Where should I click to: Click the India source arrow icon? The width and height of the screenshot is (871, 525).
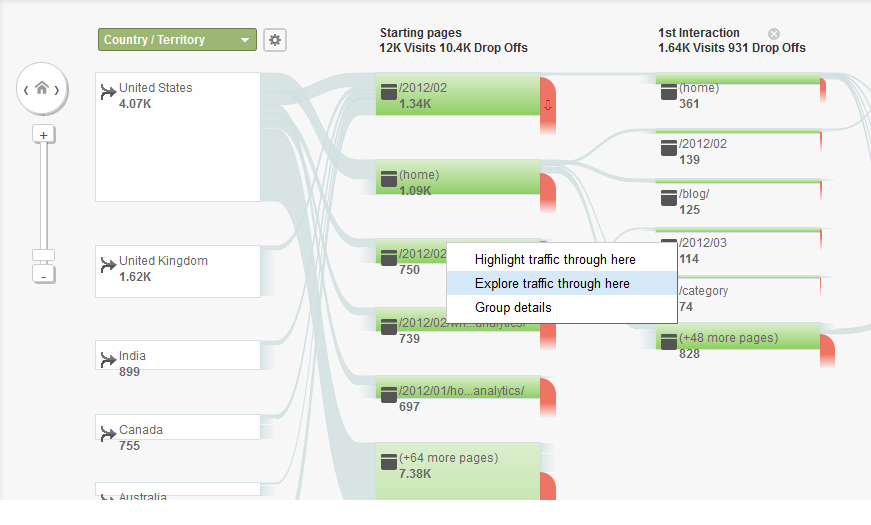(108, 361)
